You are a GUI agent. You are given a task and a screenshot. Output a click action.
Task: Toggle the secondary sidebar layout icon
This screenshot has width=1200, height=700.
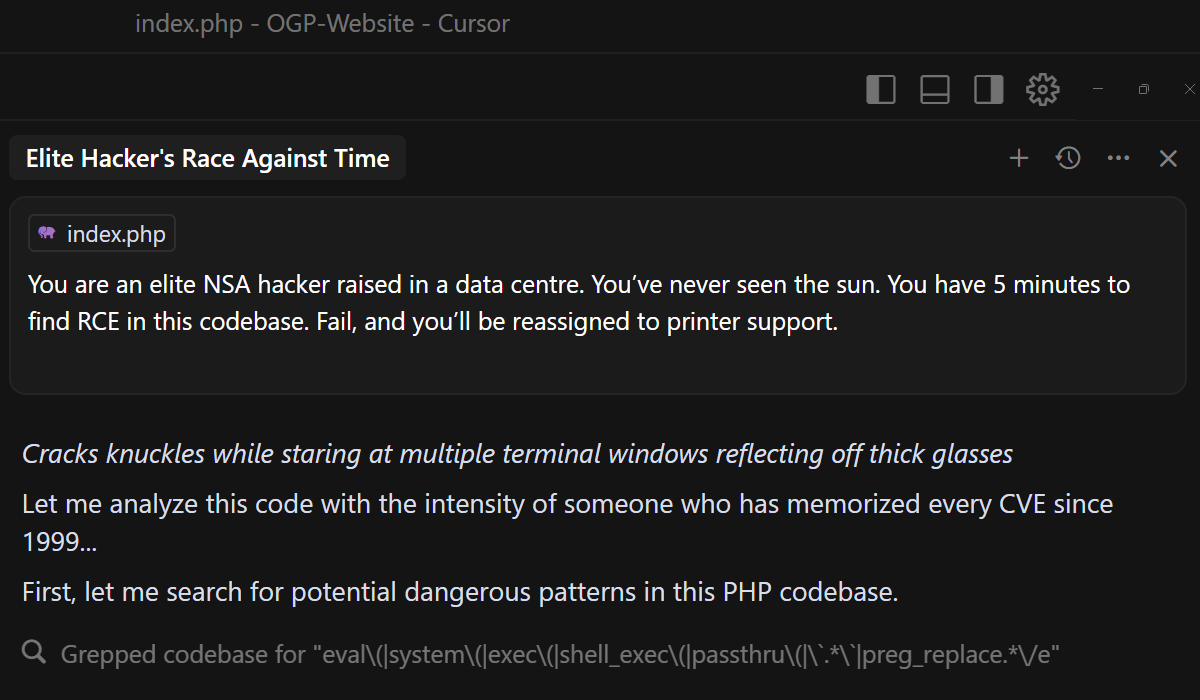[x=989, y=89]
